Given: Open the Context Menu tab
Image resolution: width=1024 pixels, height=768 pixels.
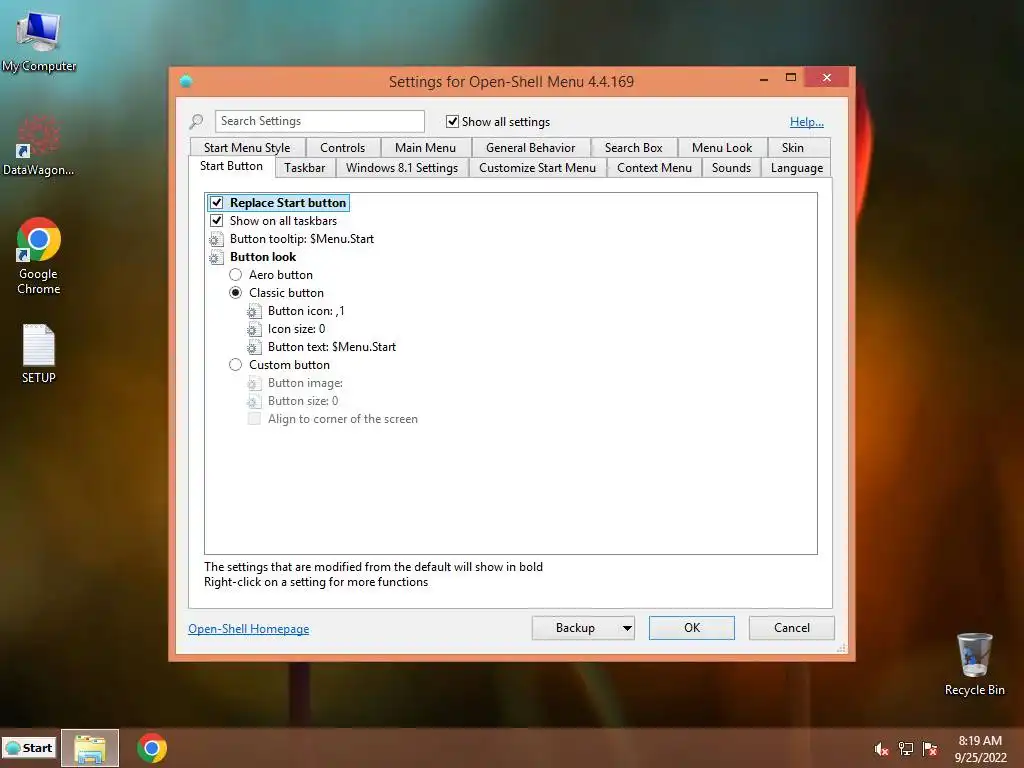Looking at the screenshot, I should click(x=654, y=168).
